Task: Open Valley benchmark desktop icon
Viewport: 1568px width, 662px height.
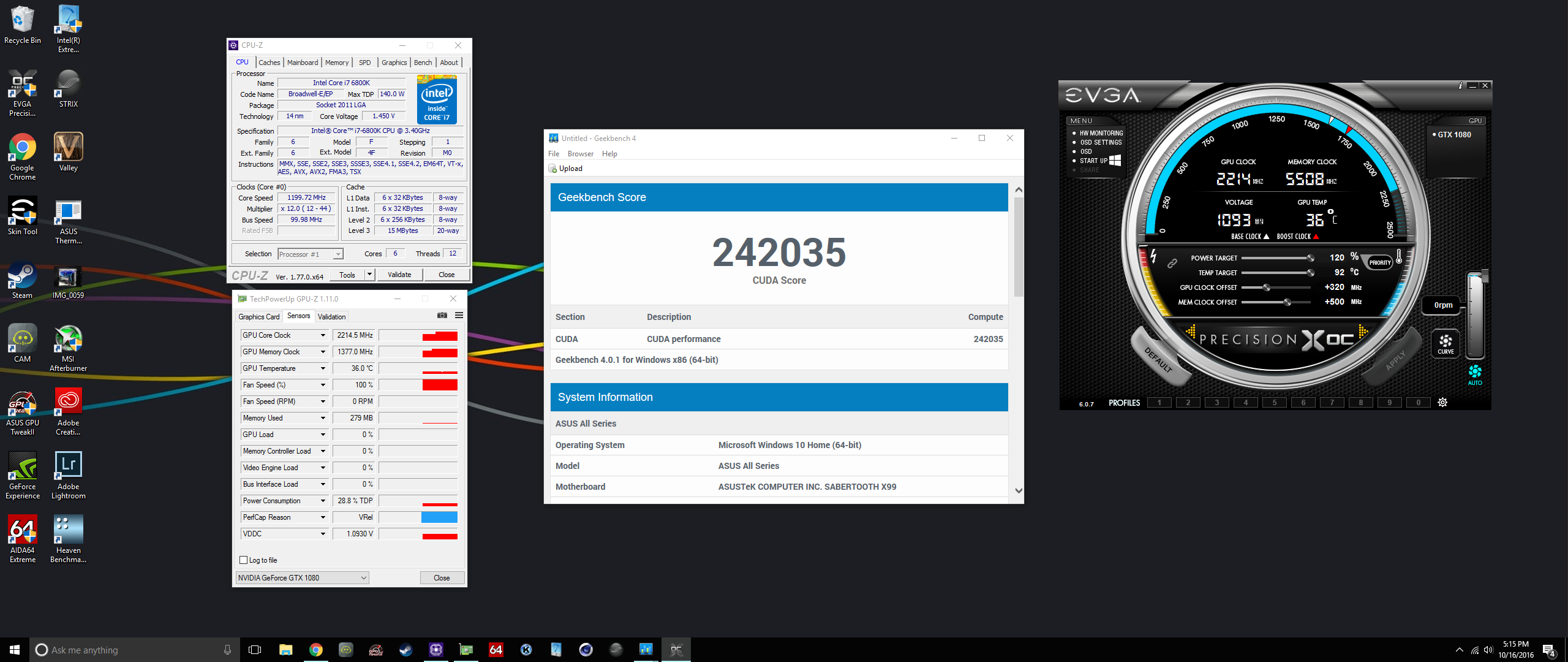Action: 68,152
